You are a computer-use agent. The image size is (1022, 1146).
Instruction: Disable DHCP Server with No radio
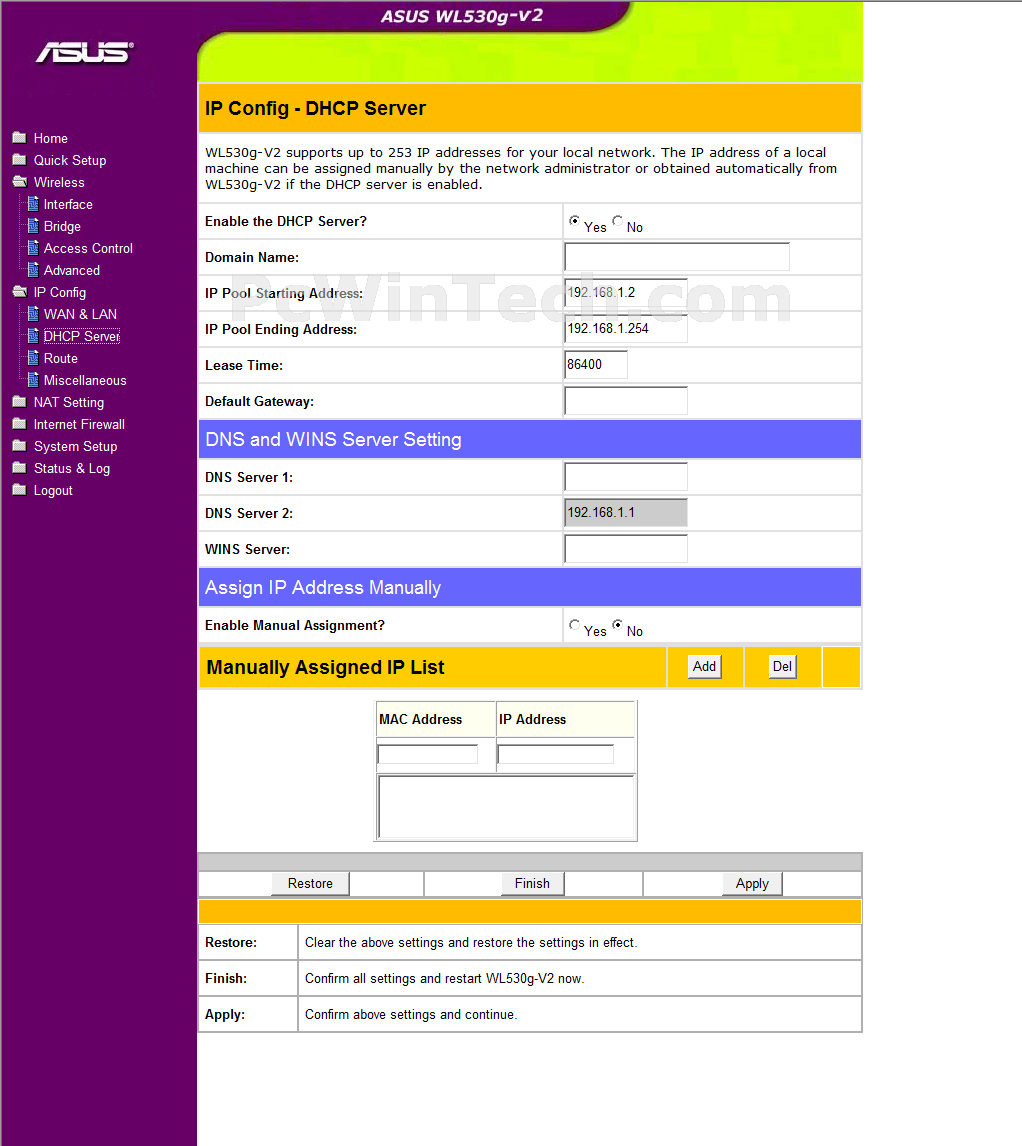618,221
